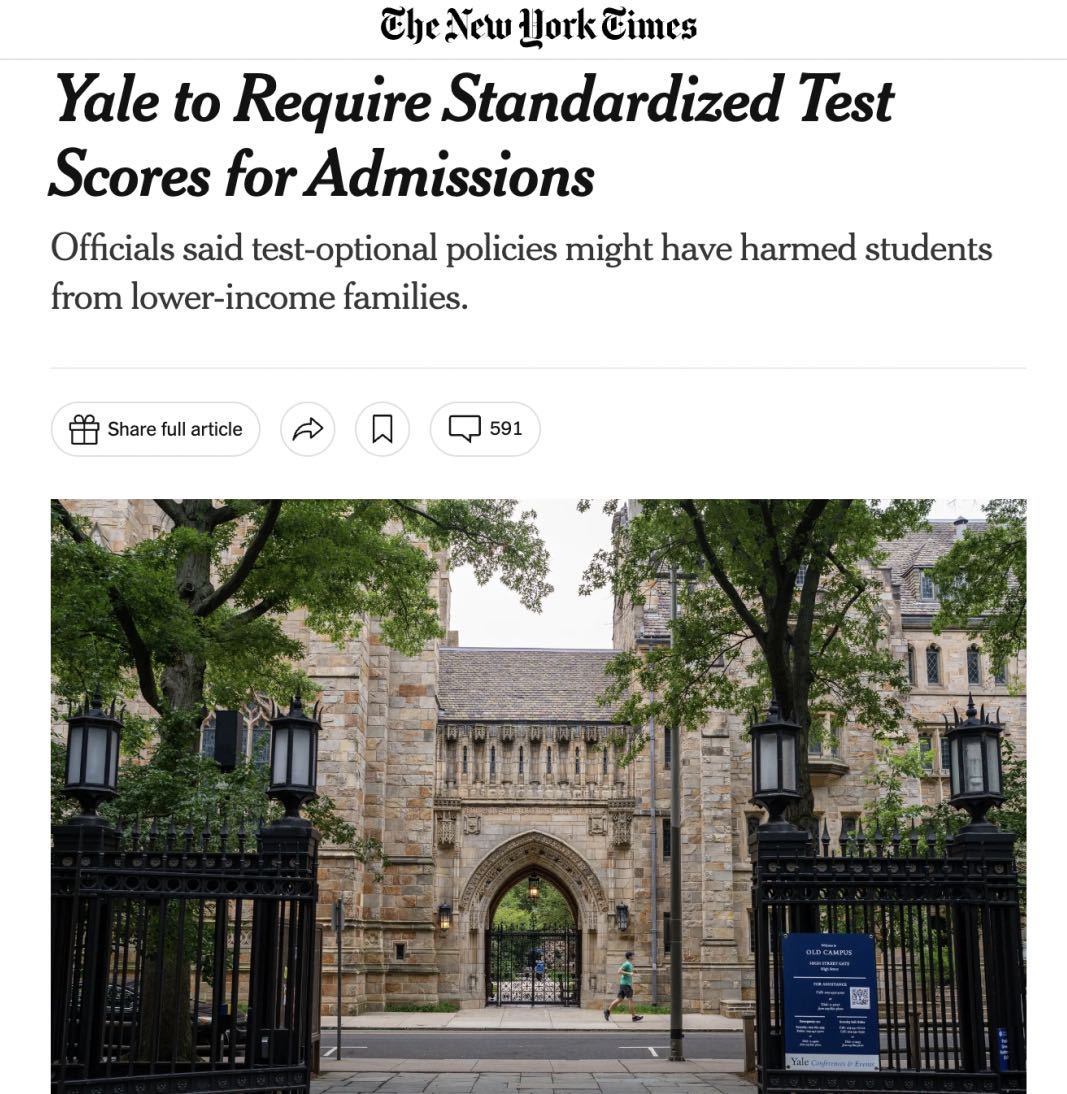
Task: Click the divider line below the summary
Action: (x=538, y=368)
